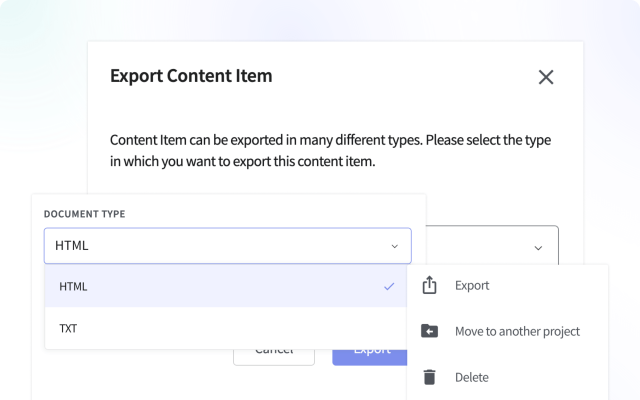Viewport: 640px width, 400px height.
Task: Choose the TXT document type option
Action: pos(68,328)
